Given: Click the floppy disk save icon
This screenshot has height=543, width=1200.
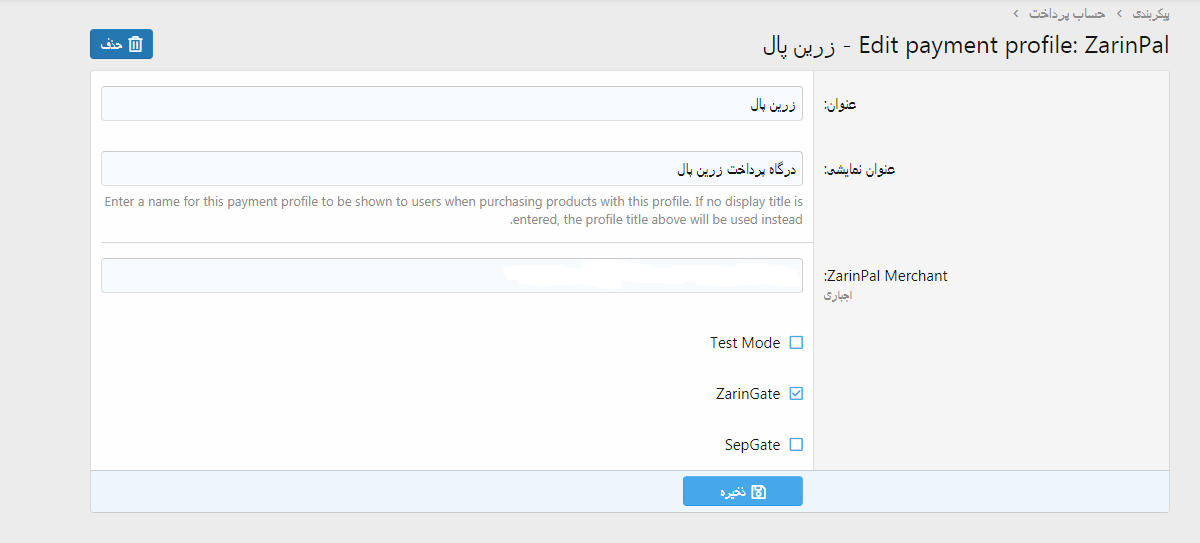Looking at the screenshot, I should (758, 492).
